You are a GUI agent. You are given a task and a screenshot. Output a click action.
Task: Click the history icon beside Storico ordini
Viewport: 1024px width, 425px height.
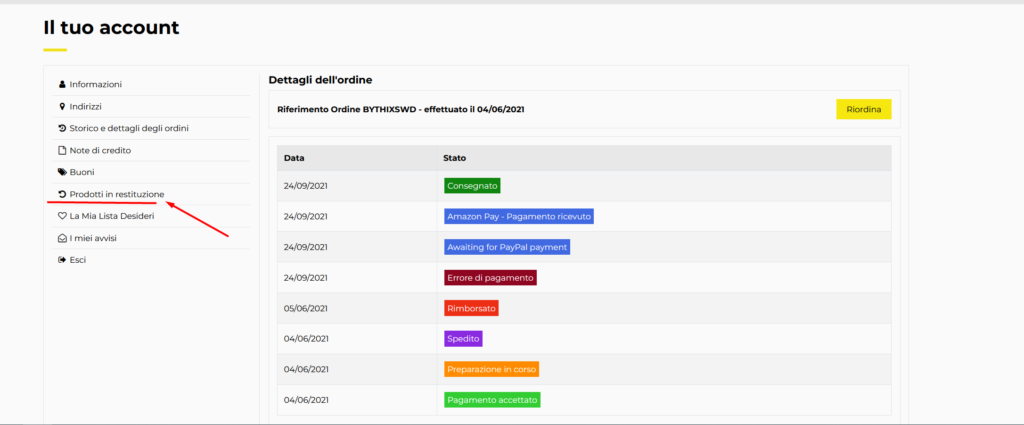pos(62,129)
